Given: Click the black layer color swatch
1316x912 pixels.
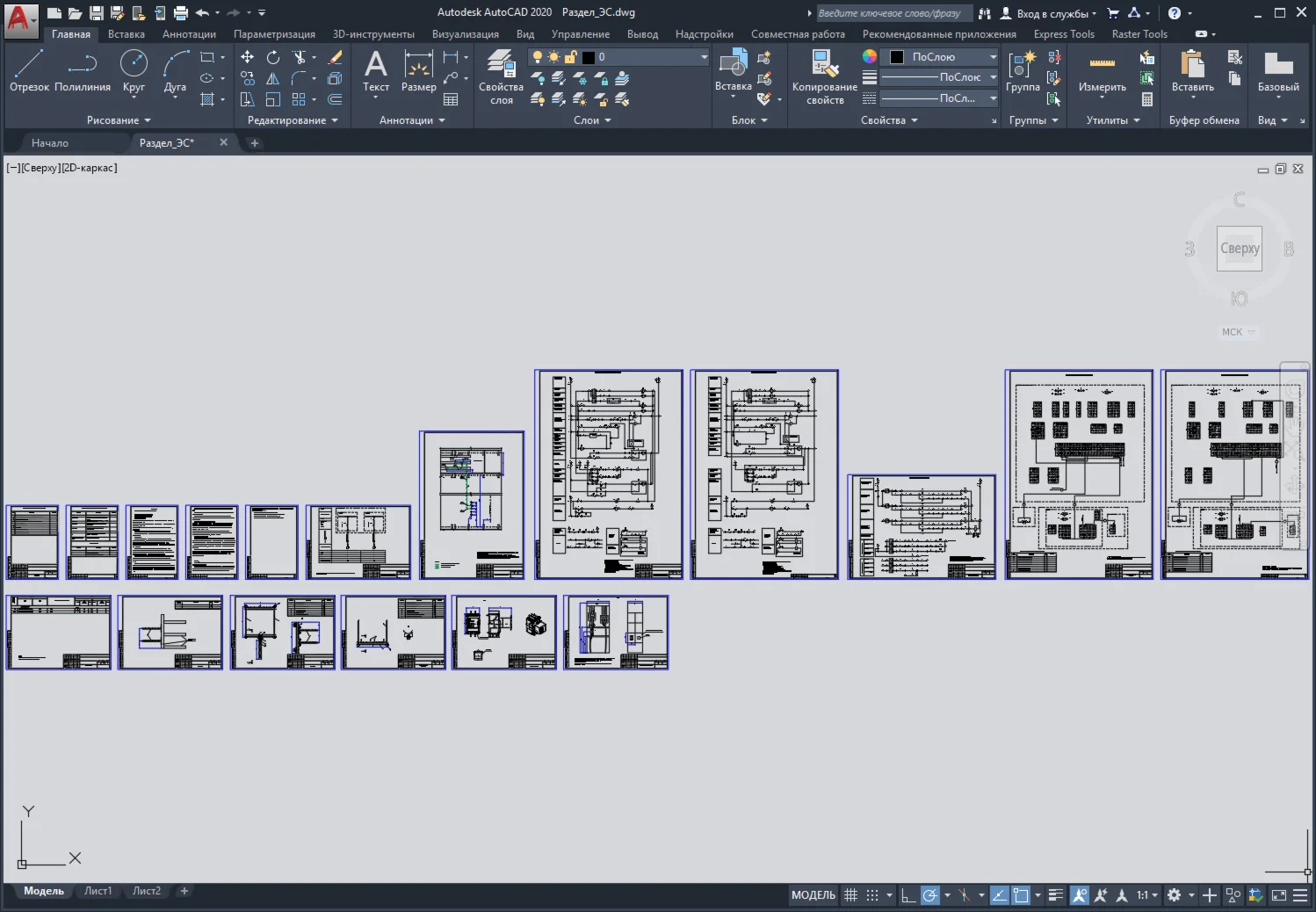Looking at the screenshot, I should pos(589,57).
